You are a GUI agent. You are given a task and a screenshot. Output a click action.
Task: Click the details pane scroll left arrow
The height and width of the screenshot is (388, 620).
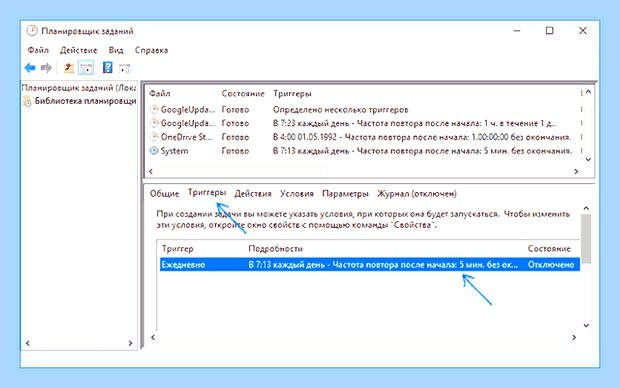click(x=153, y=337)
